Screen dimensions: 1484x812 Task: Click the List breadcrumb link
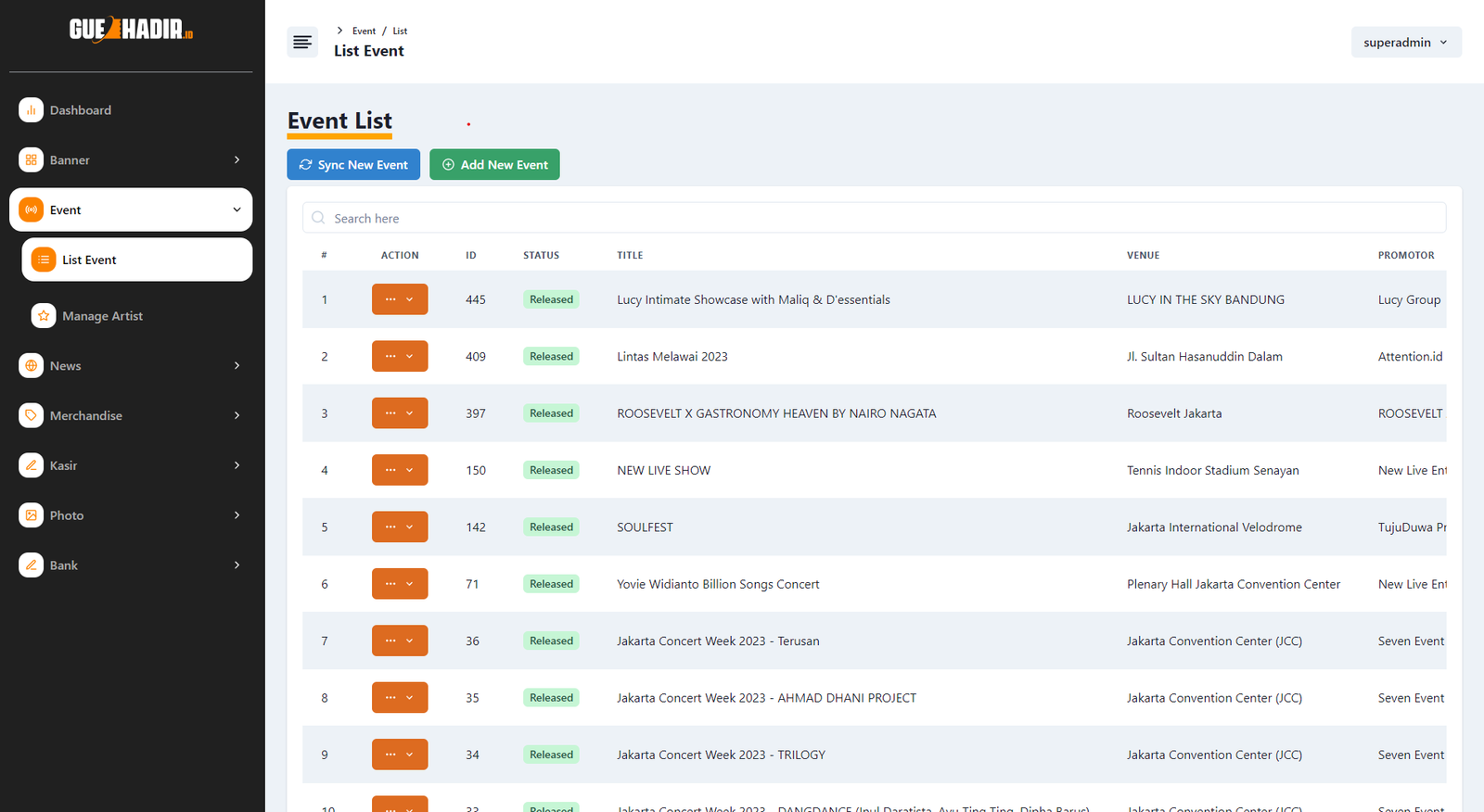click(x=400, y=31)
